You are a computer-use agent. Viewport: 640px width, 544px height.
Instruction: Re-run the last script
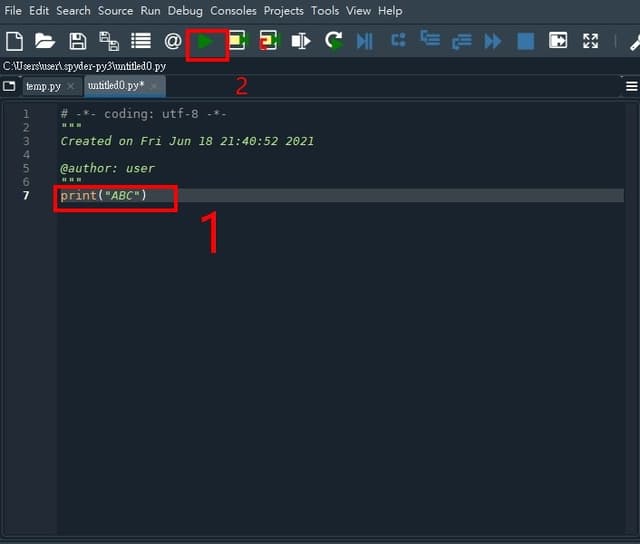[334, 40]
